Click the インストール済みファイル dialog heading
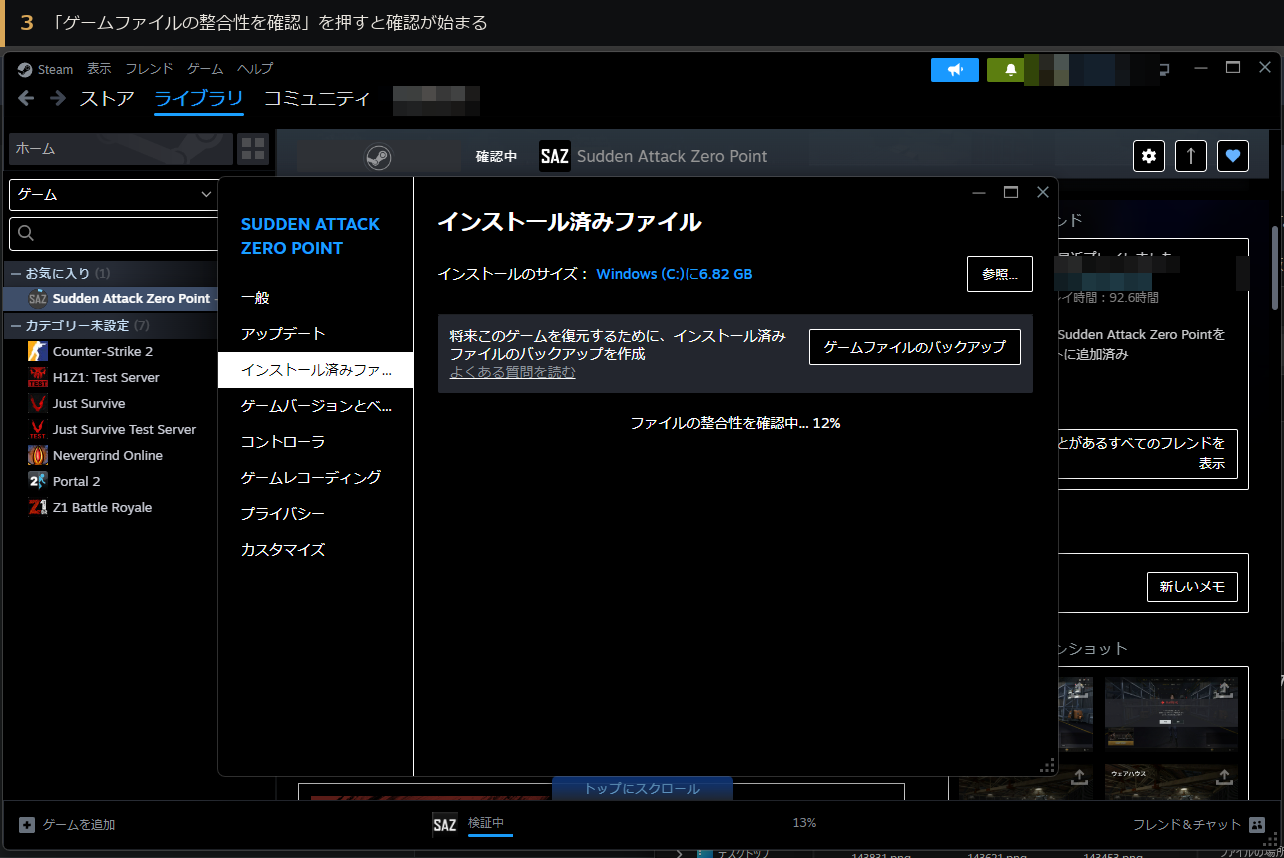The height and width of the screenshot is (858, 1284). click(569, 222)
